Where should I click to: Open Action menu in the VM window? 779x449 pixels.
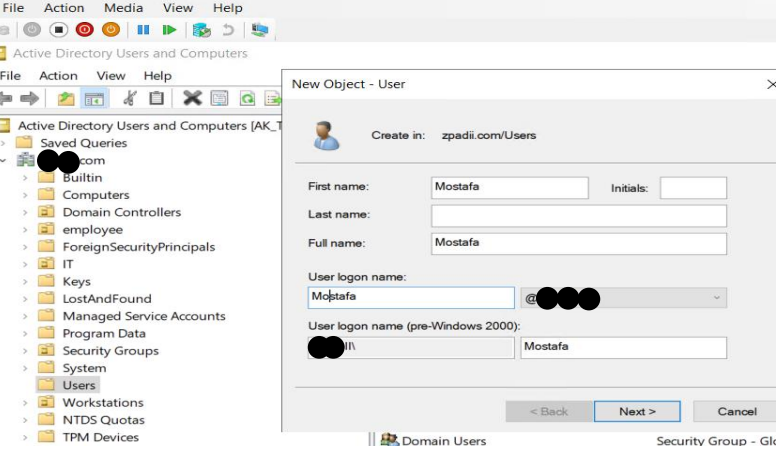tap(64, 8)
